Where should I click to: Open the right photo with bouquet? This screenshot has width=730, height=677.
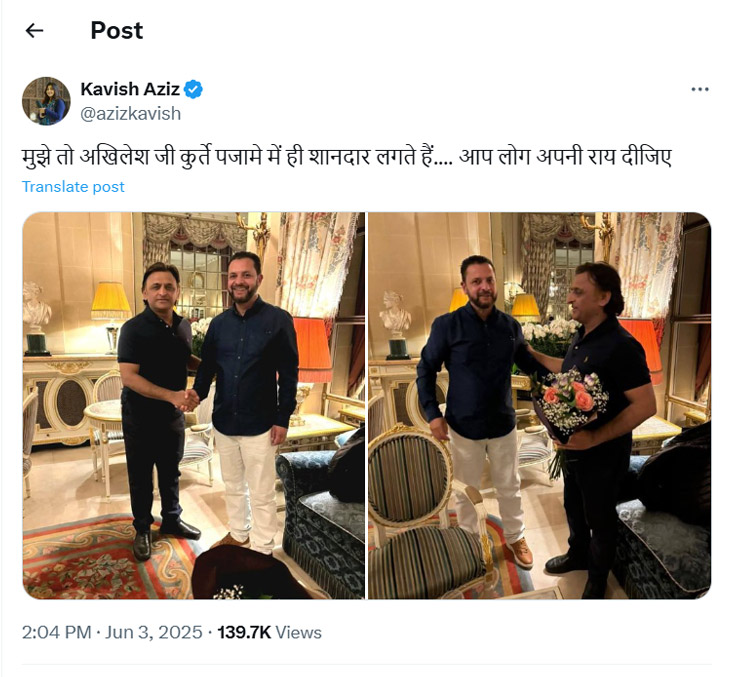coord(539,405)
